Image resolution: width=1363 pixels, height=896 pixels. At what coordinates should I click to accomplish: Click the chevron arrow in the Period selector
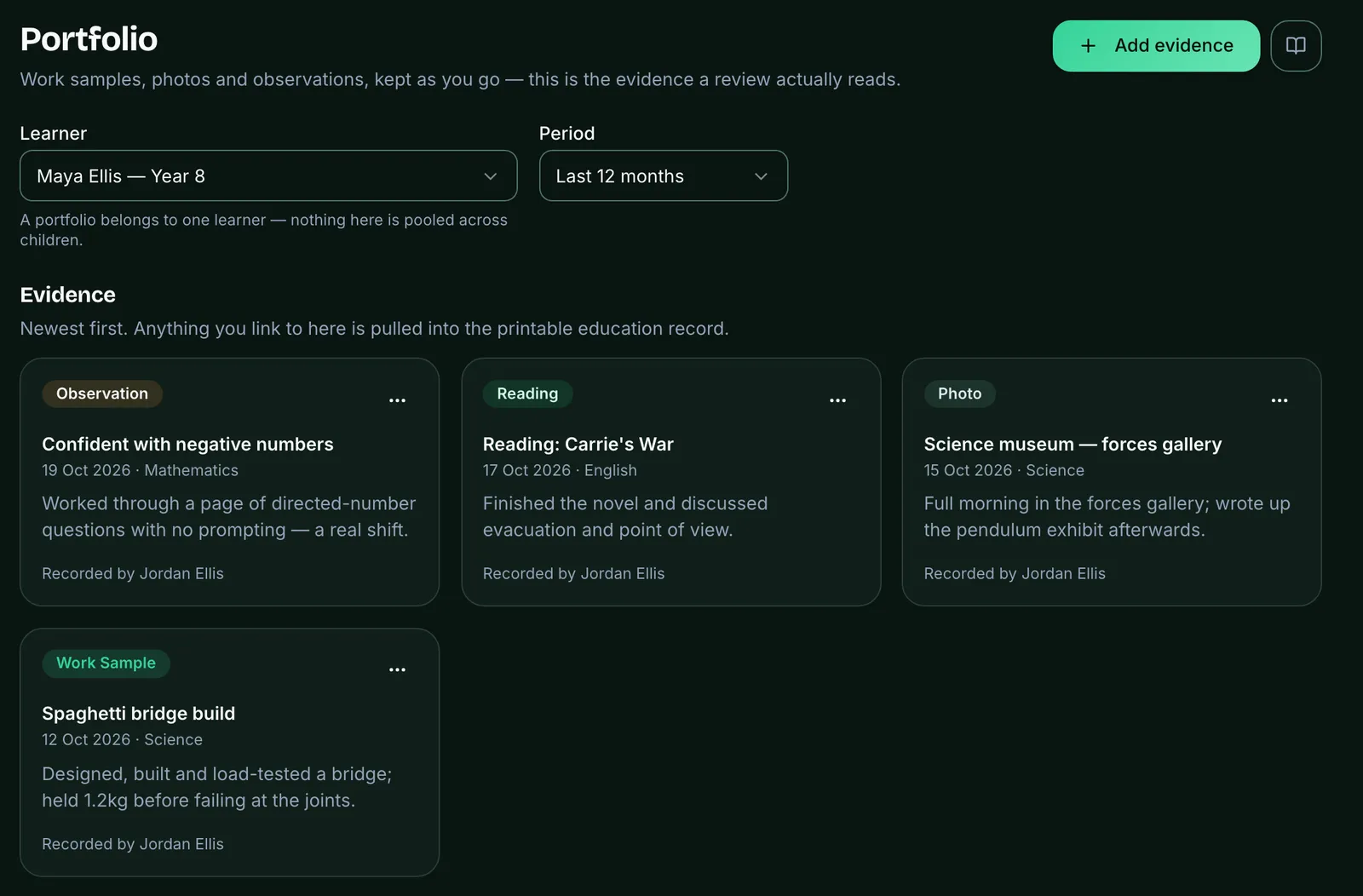761,176
